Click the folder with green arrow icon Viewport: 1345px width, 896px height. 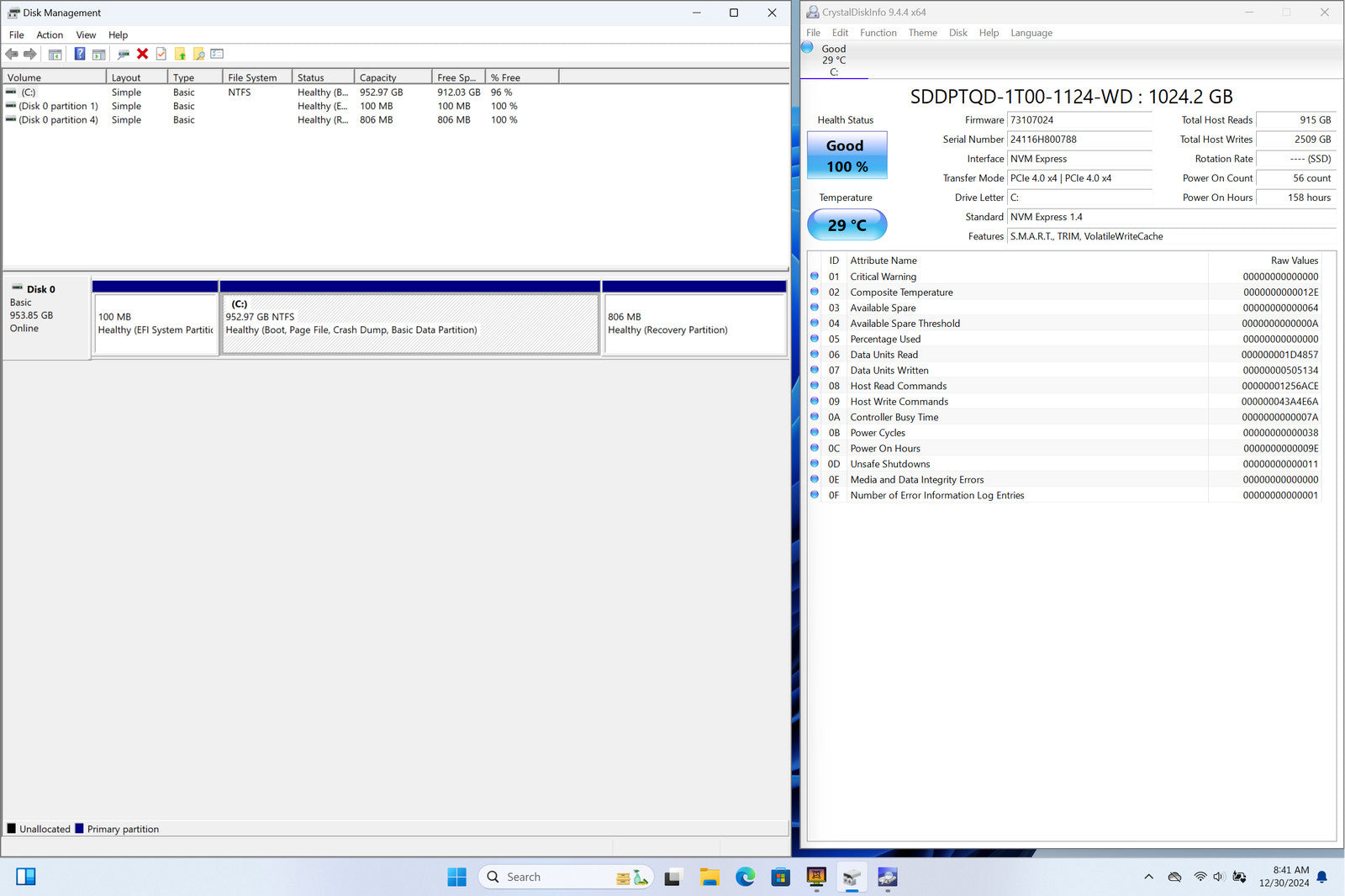coord(180,54)
